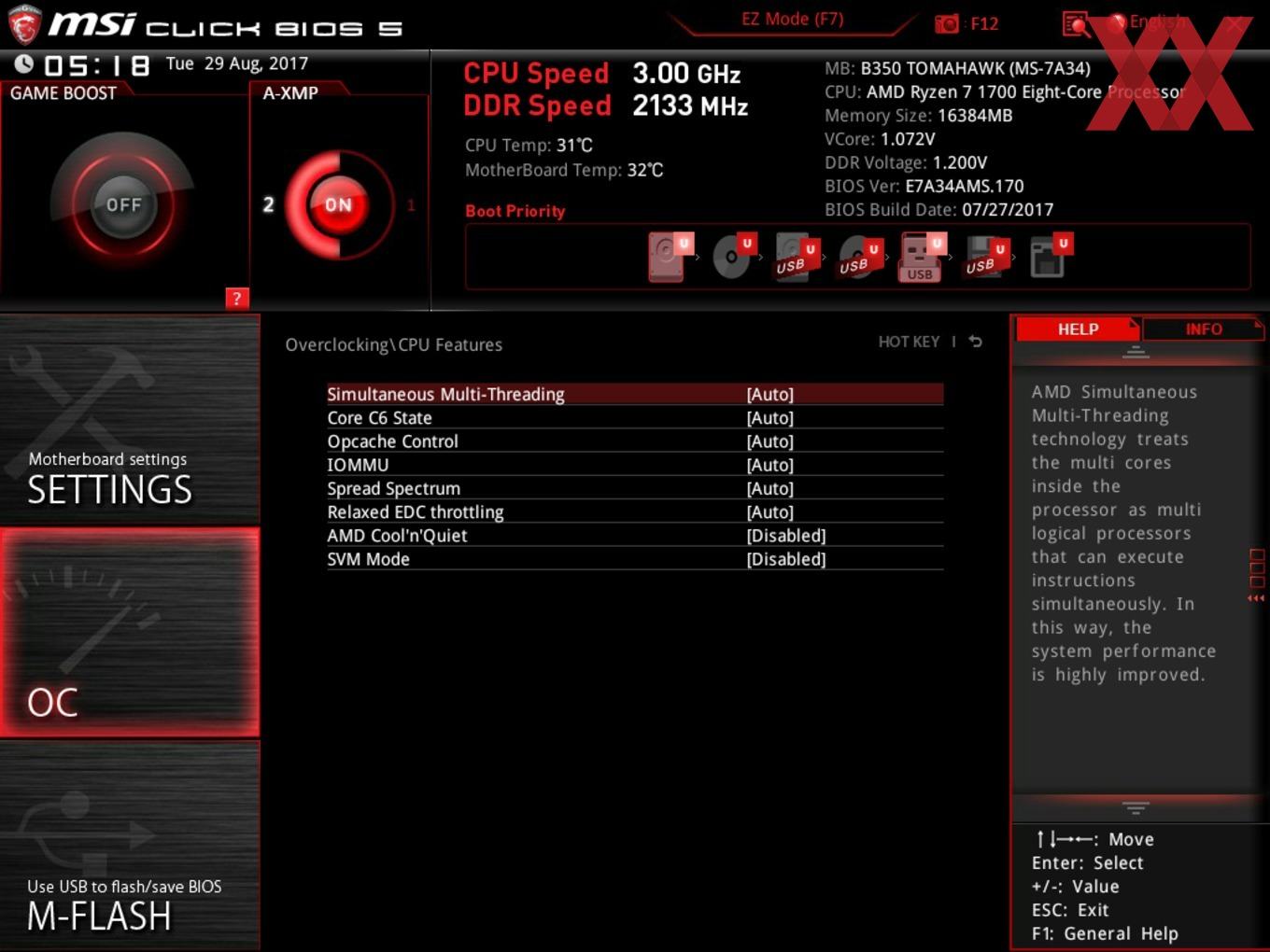
Task: Click the Overclocking\CPU Features breadcrumb
Action: [x=393, y=344]
